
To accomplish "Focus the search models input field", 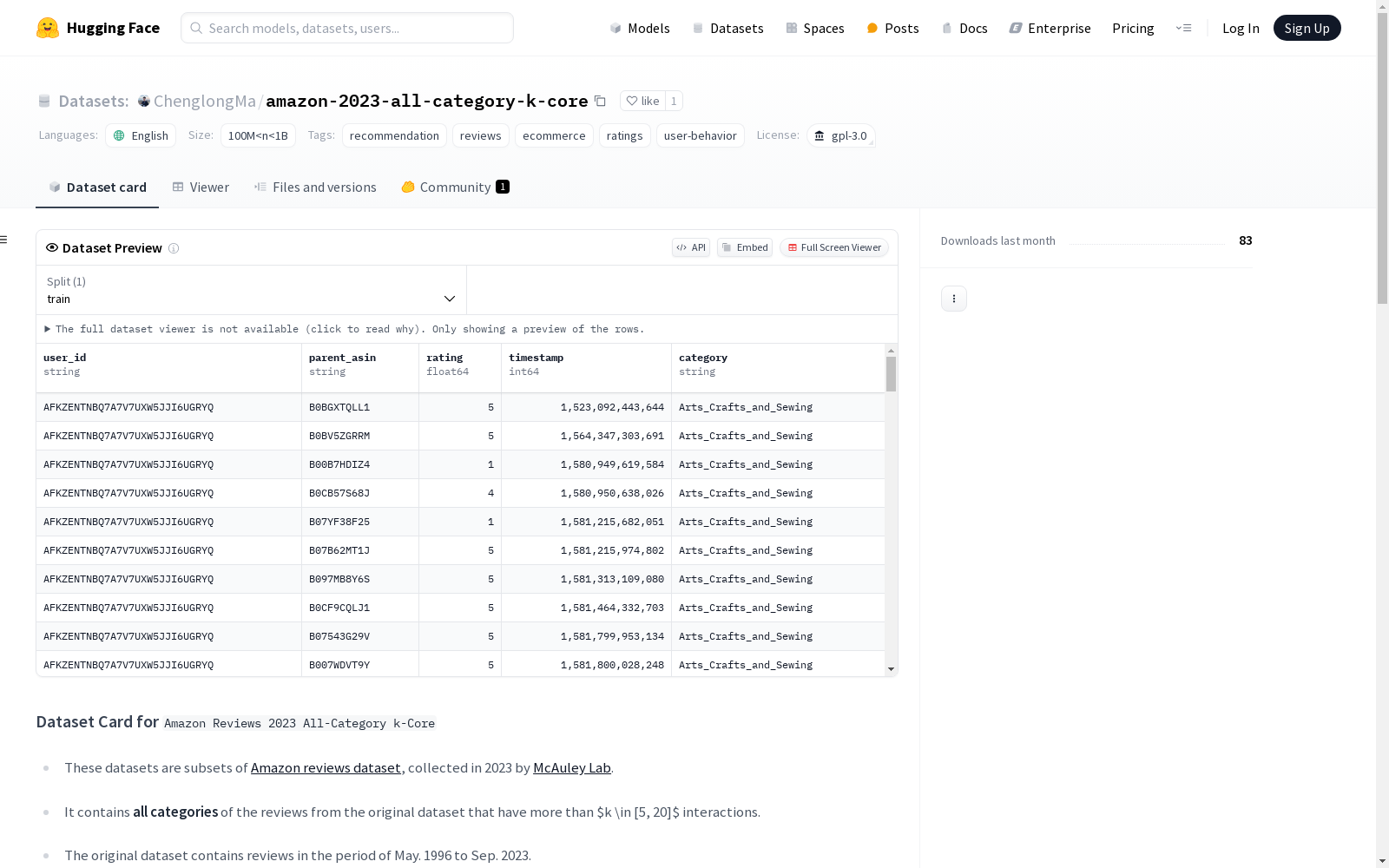I will pos(347,28).
